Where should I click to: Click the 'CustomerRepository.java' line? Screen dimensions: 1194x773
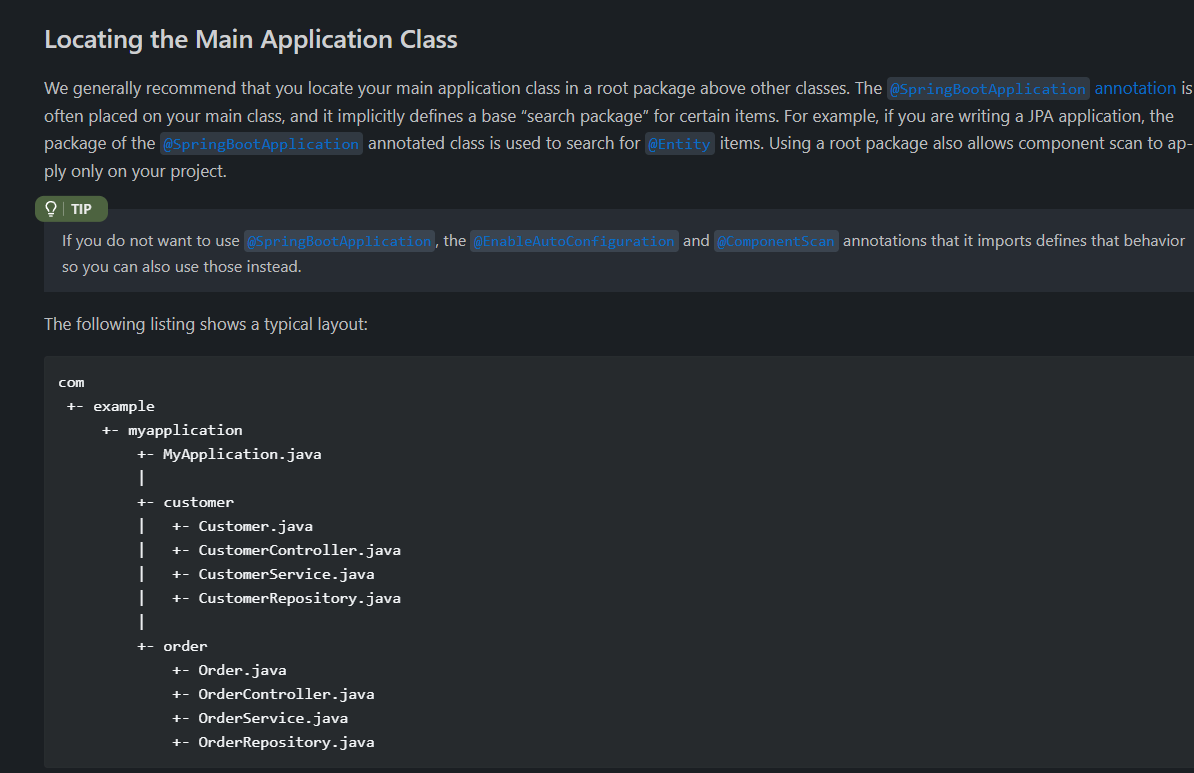pos(299,599)
